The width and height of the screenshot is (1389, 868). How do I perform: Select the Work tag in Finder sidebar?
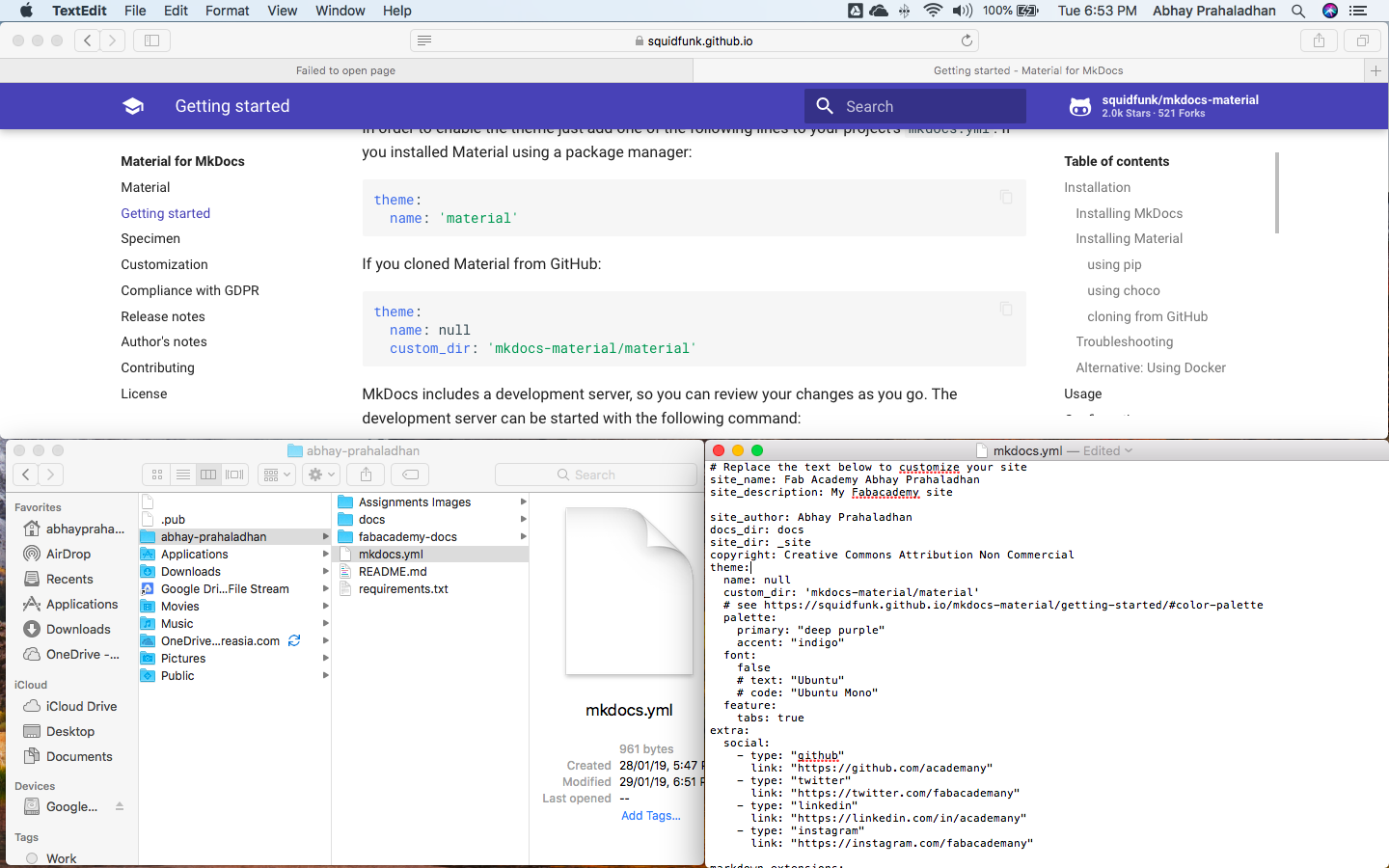[x=61, y=858]
